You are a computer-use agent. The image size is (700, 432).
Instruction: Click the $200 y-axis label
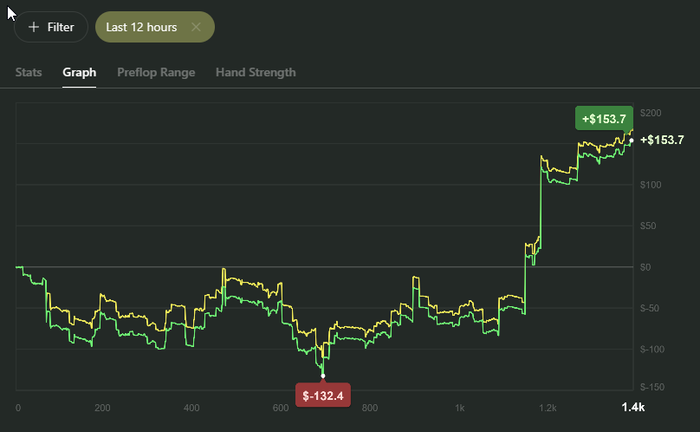(x=650, y=113)
